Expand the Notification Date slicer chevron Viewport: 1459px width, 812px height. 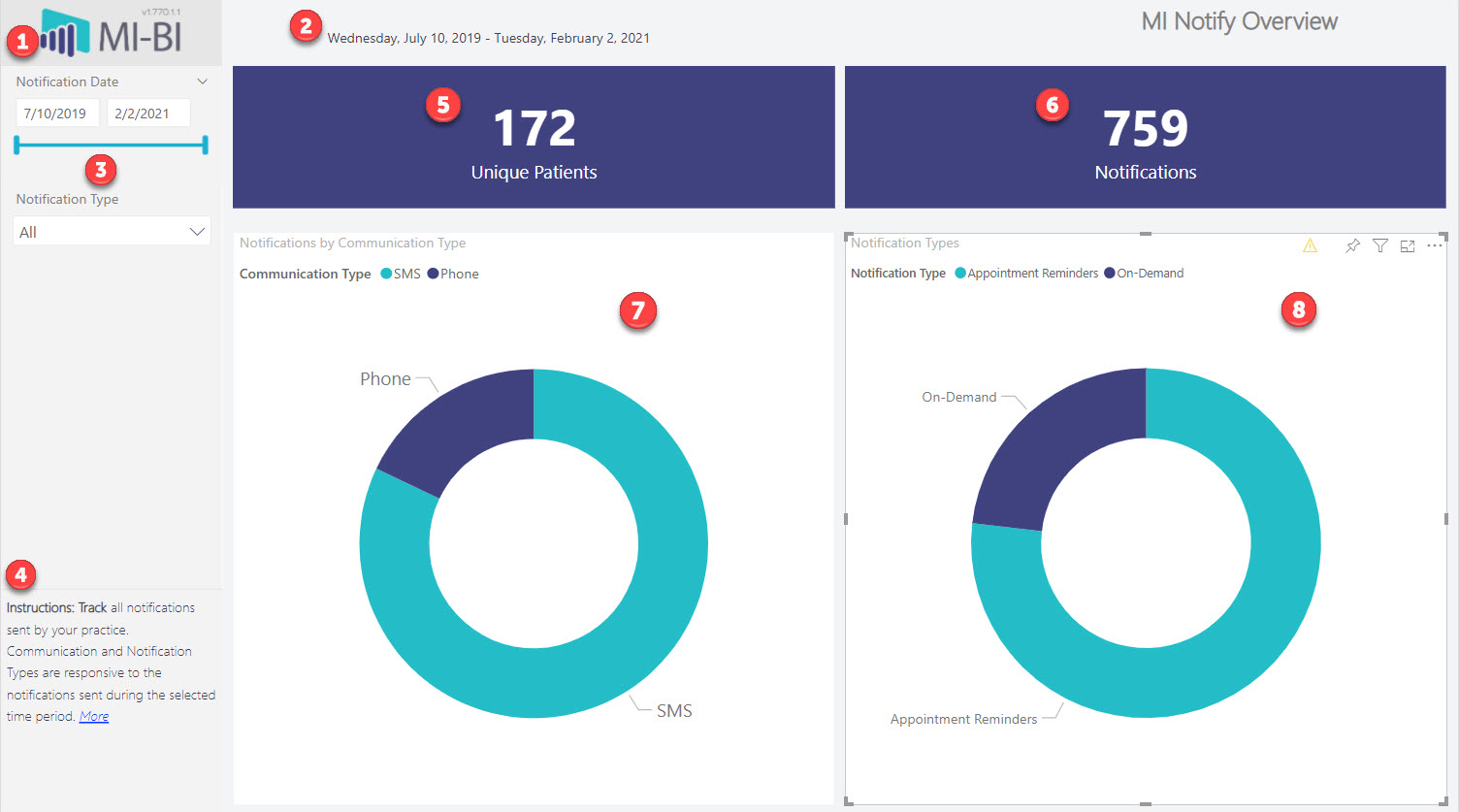tap(203, 81)
